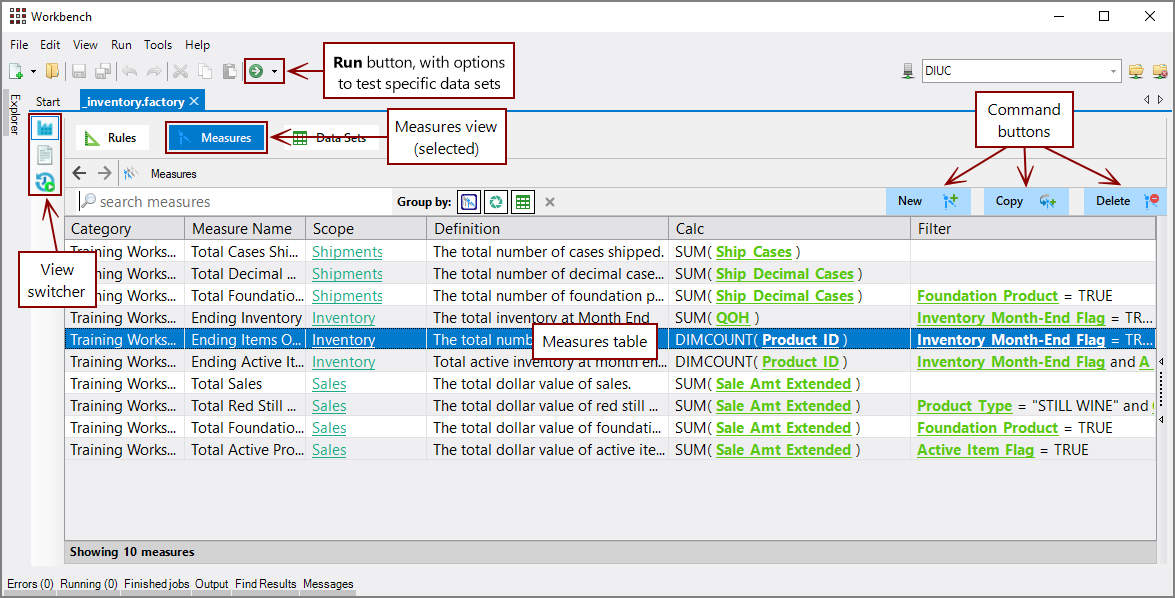Group measures by category icon
This screenshot has width=1175, height=598.
tap(469, 202)
